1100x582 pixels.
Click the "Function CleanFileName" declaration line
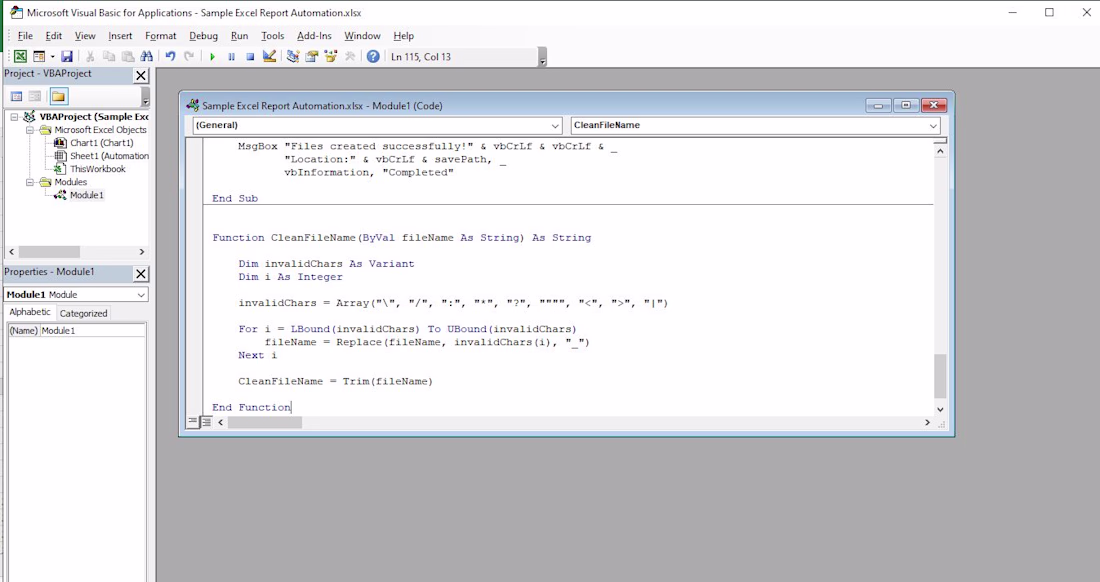tap(401, 238)
